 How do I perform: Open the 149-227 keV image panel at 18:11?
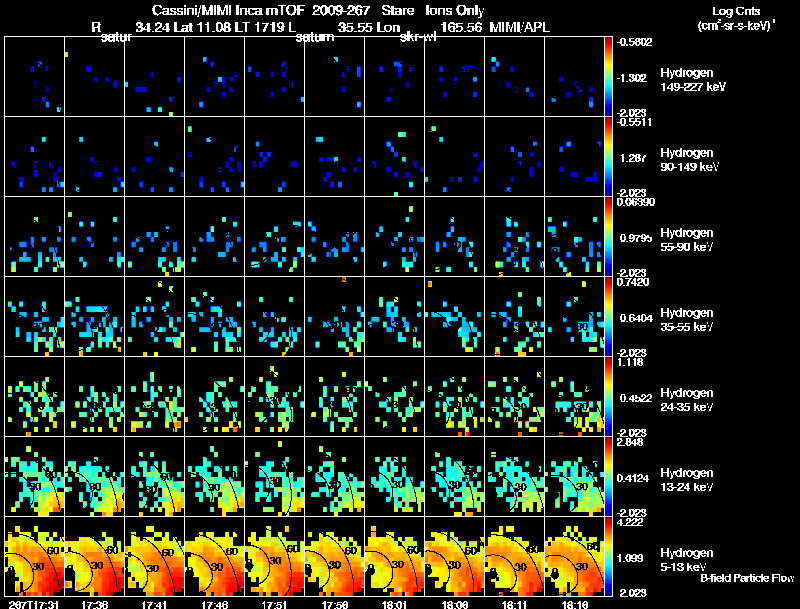pos(515,77)
